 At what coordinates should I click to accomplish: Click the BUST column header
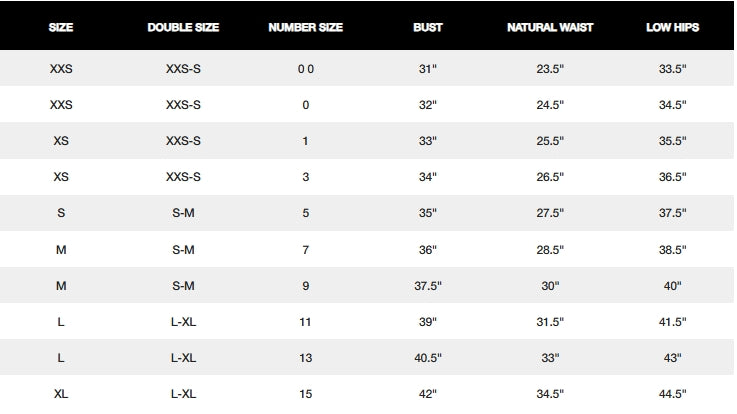pos(428,27)
